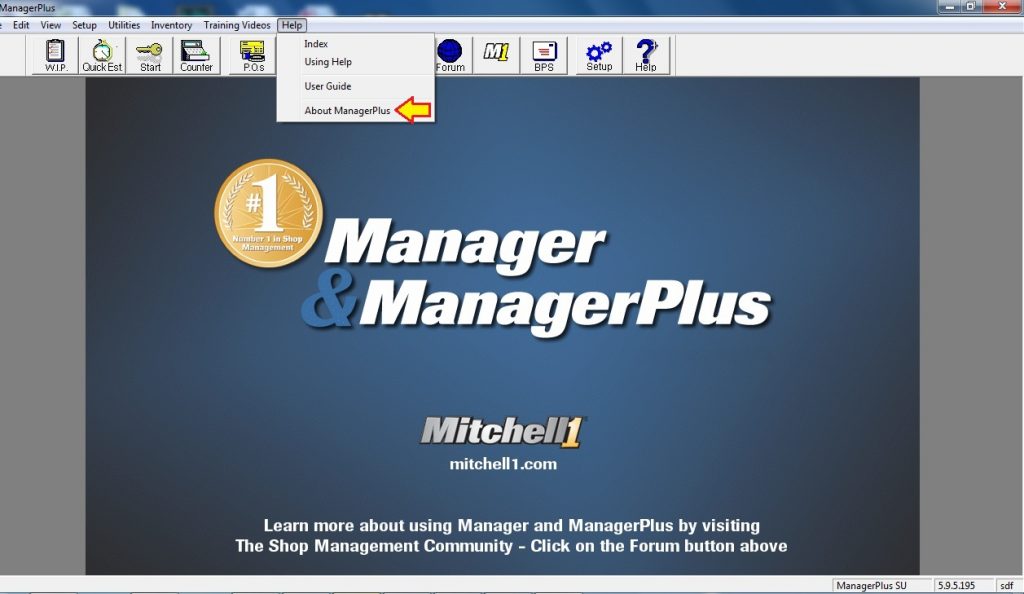The height and width of the screenshot is (594, 1024).
Task: Expand the Inventory menu
Action: click(171, 25)
